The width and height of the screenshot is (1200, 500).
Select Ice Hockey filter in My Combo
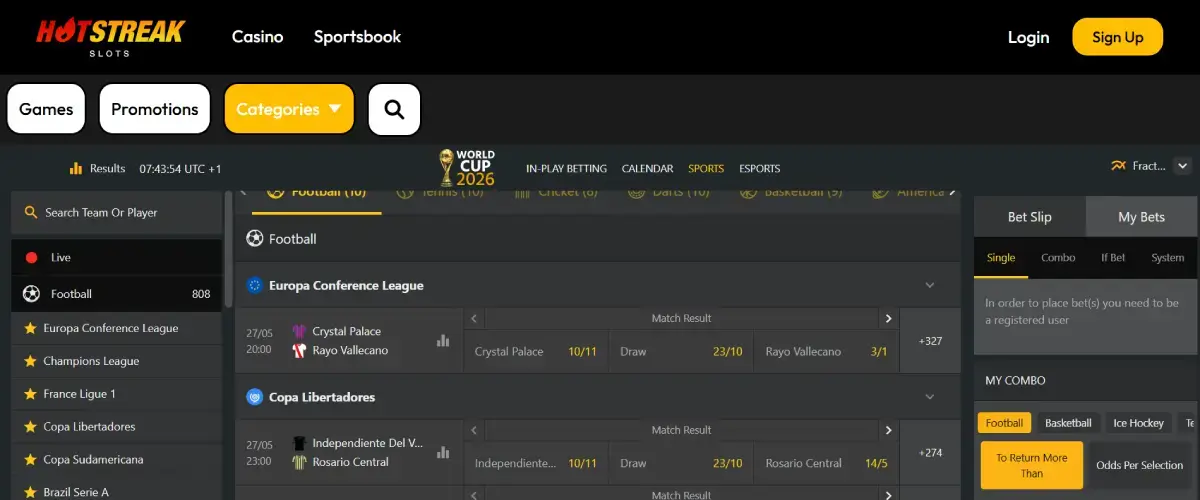[1139, 423]
